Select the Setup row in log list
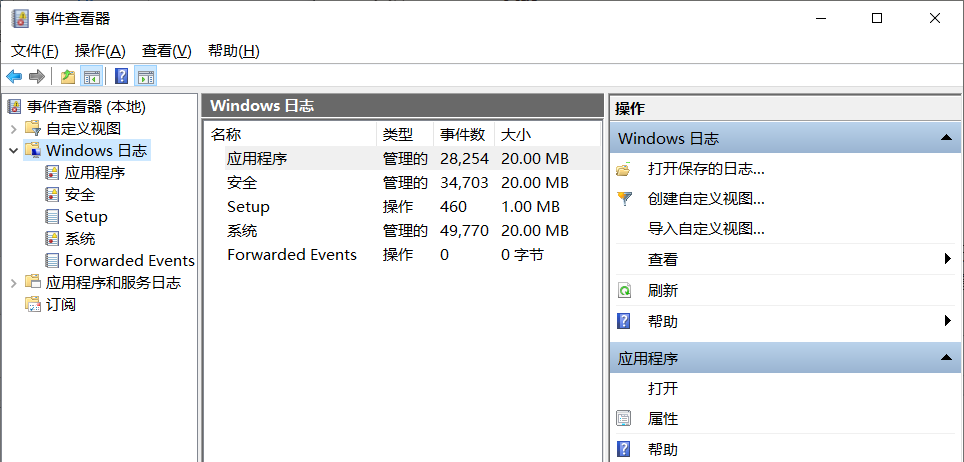Viewport: 964px width, 462px height. coord(402,207)
